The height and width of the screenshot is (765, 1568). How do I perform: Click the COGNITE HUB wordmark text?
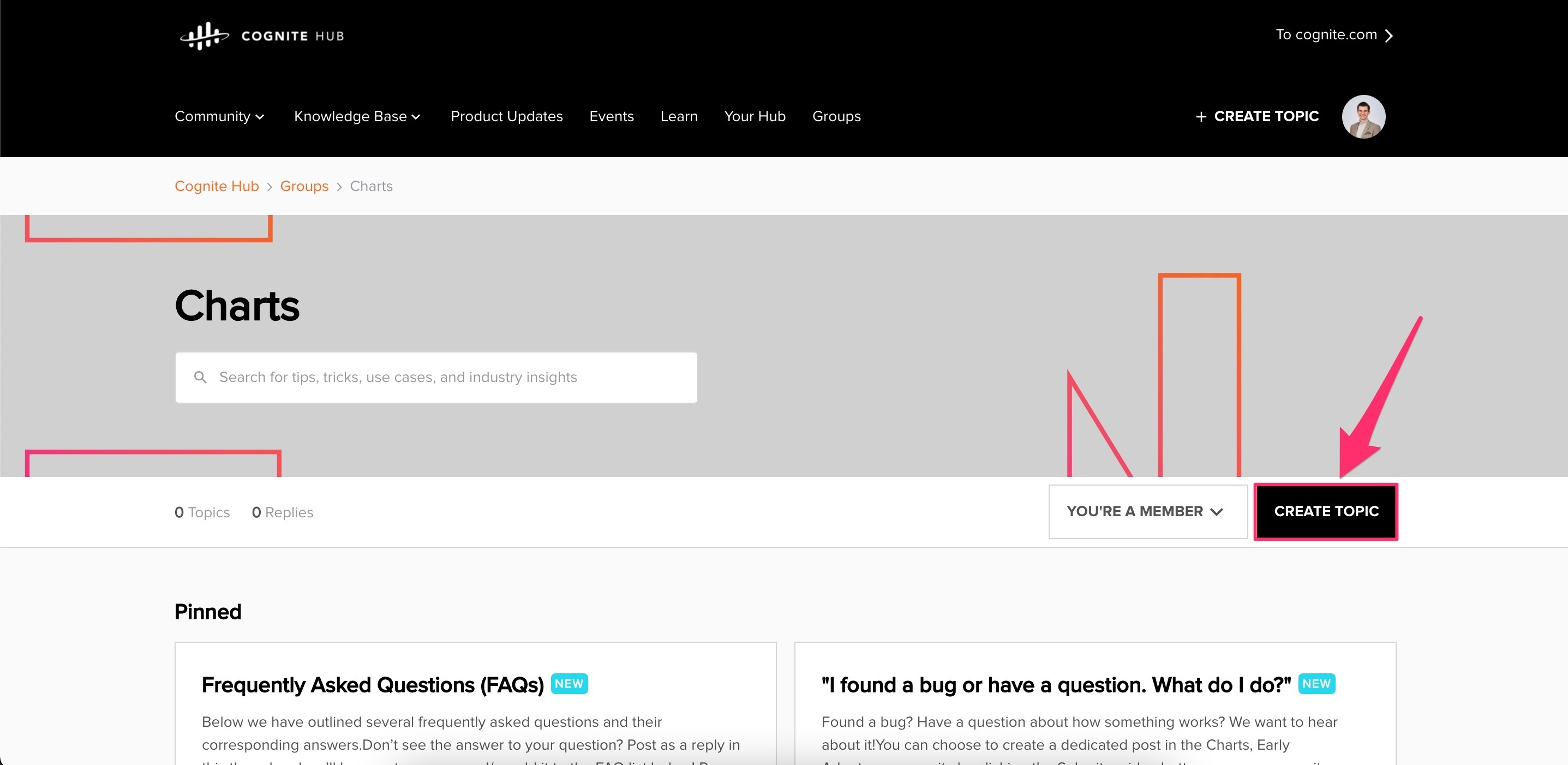[x=293, y=36]
